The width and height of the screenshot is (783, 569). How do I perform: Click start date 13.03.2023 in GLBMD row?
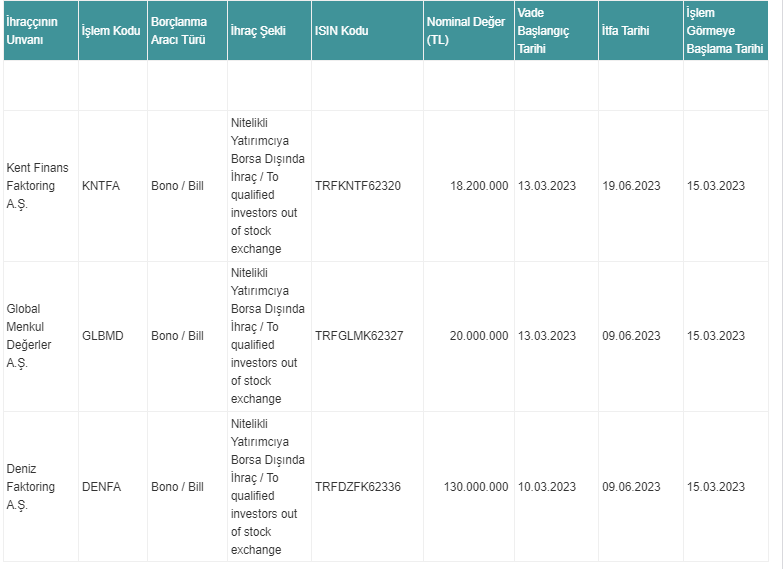(547, 336)
